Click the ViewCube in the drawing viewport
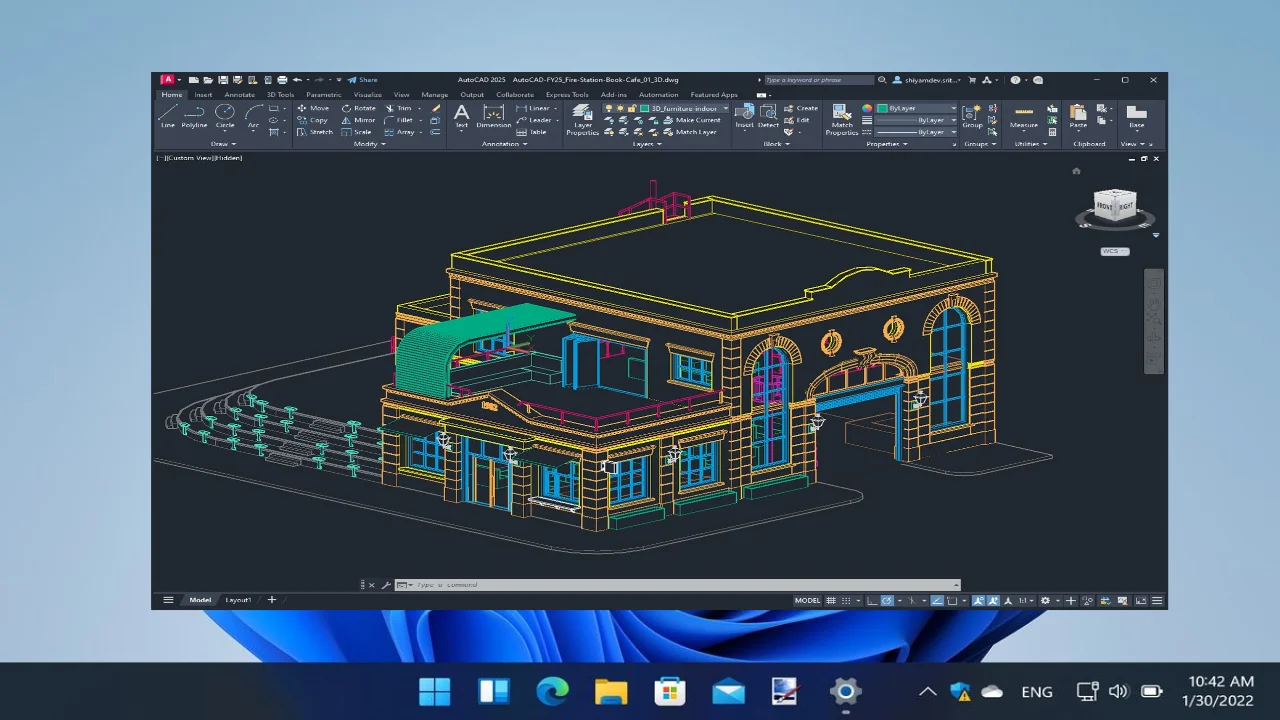Screen dimensions: 1280x720 click(1115, 207)
